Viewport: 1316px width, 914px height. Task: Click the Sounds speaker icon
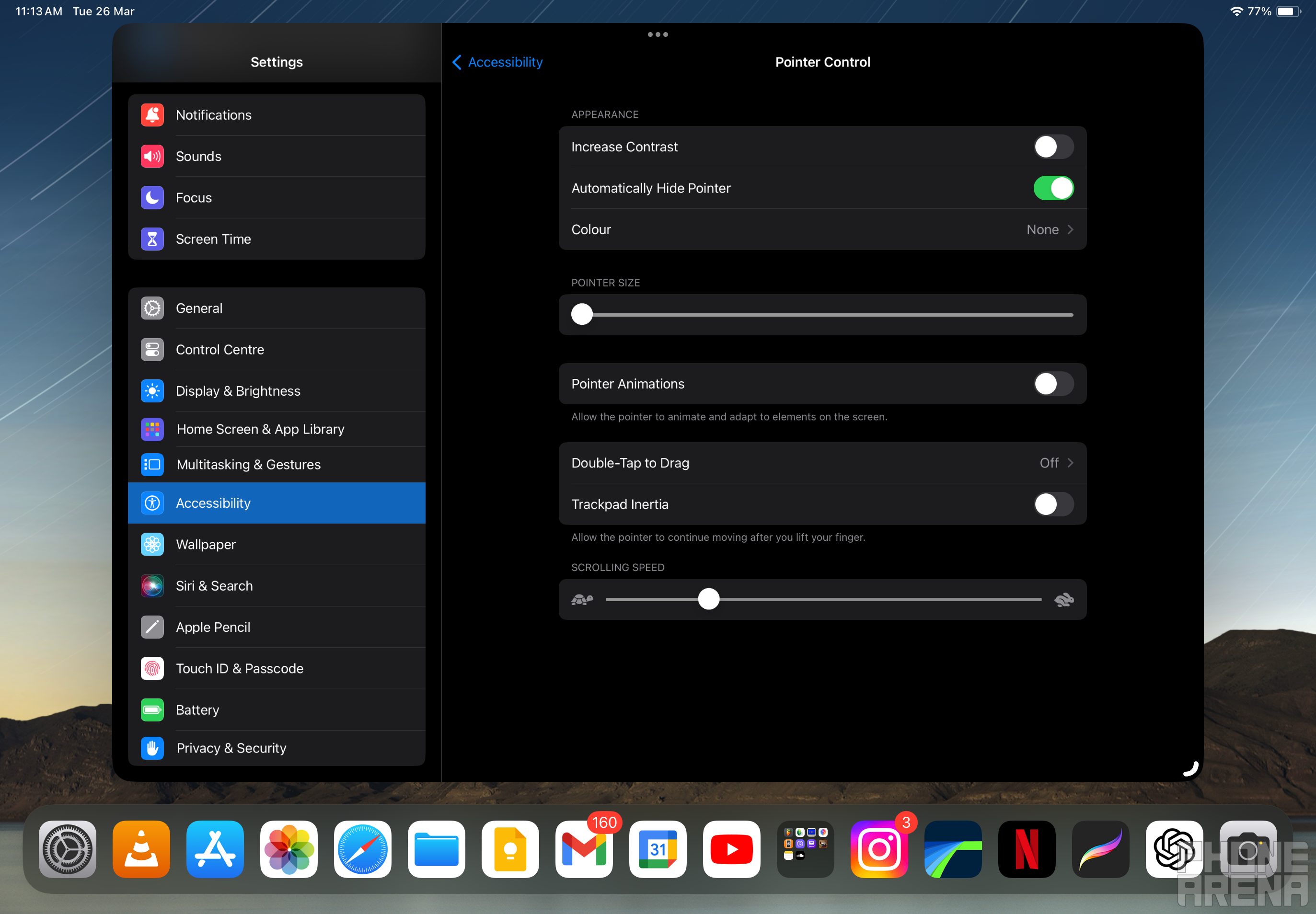tap(152, 156)
